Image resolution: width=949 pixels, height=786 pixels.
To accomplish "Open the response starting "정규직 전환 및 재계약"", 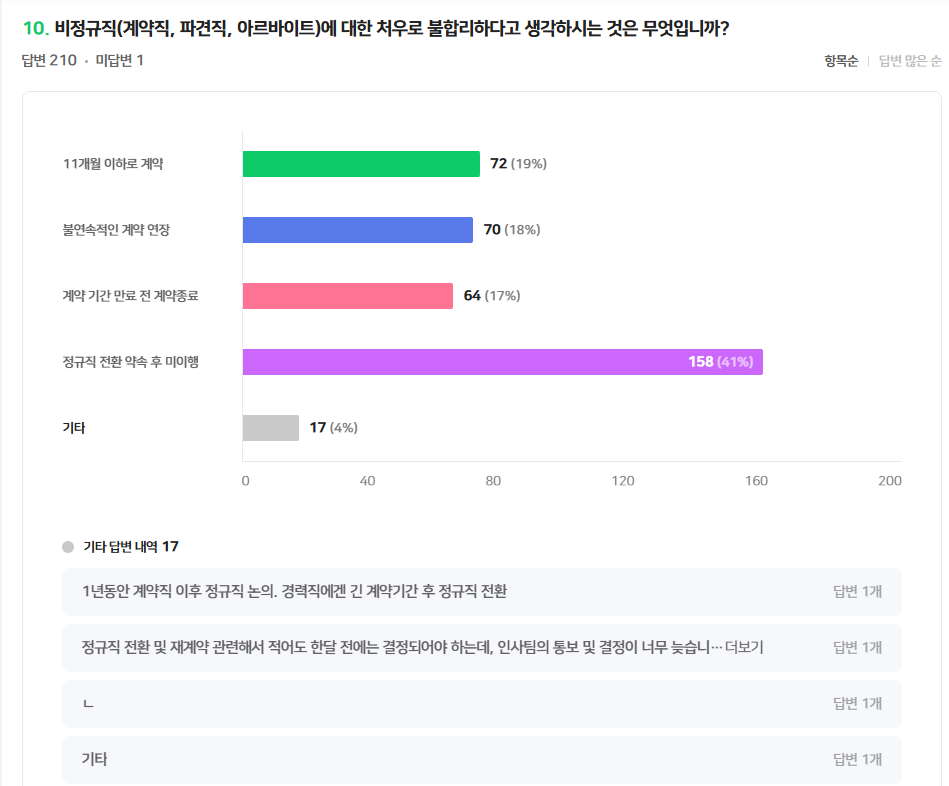I will tap(395, 648).
